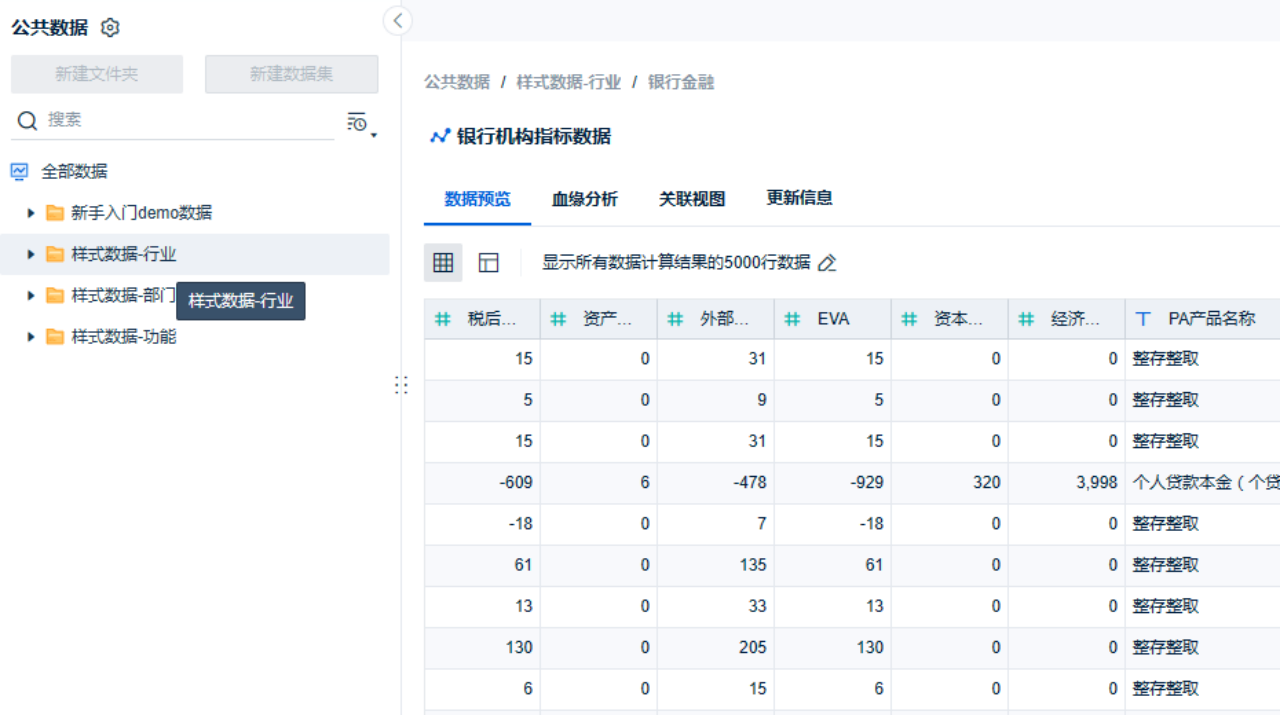Click numeric type icon of EVA column
This screenshot has width=1280, height=715.
[793, 319]
